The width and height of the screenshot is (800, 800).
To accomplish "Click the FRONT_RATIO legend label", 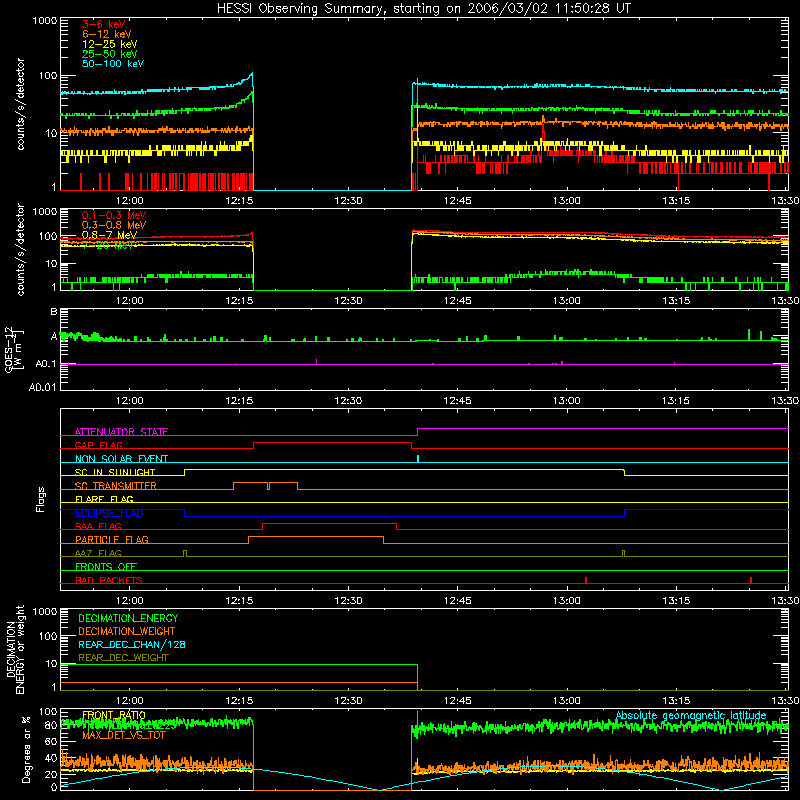I will 114,715.
